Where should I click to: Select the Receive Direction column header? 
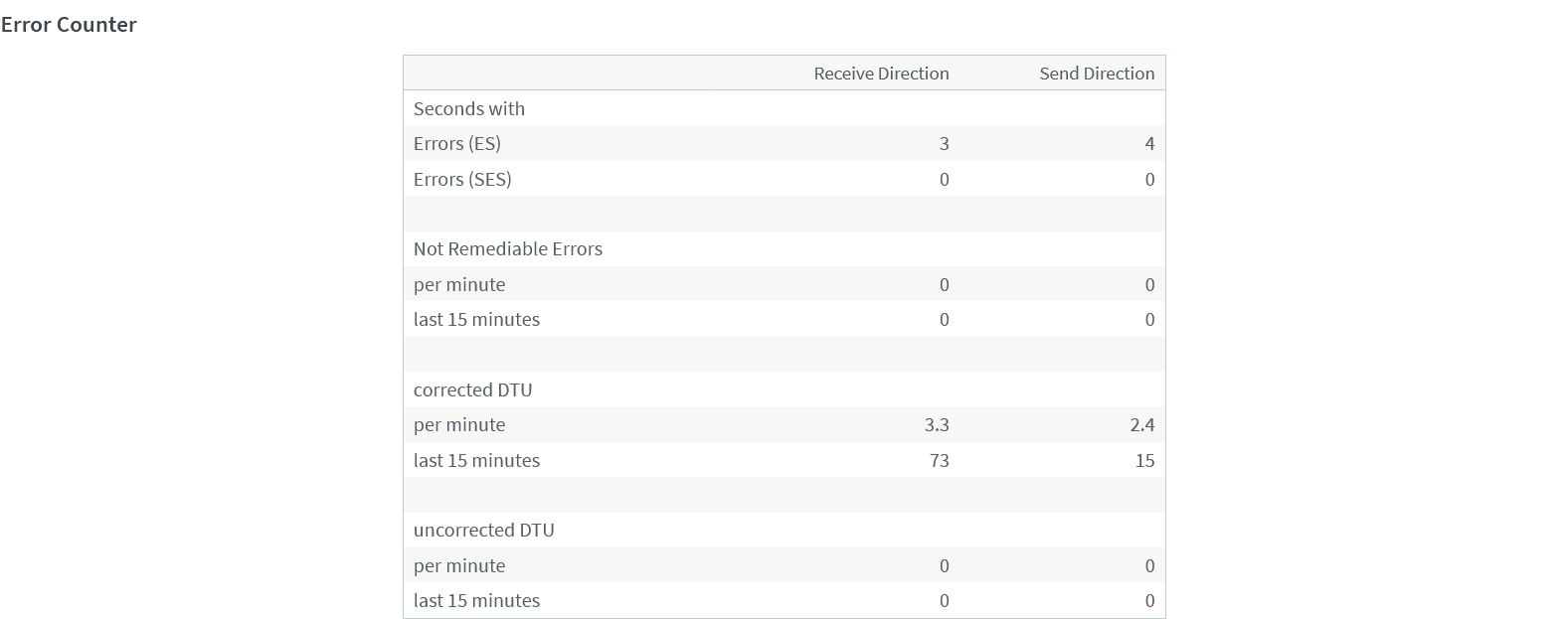(881, 74)
